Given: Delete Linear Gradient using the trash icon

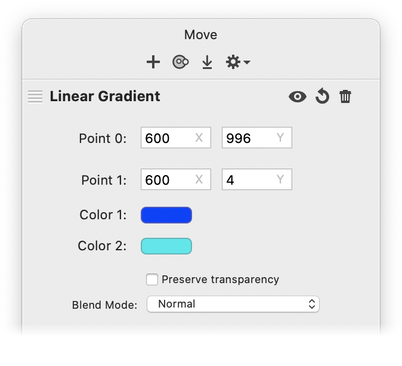Looking at the screenshot, I should 345,97.
